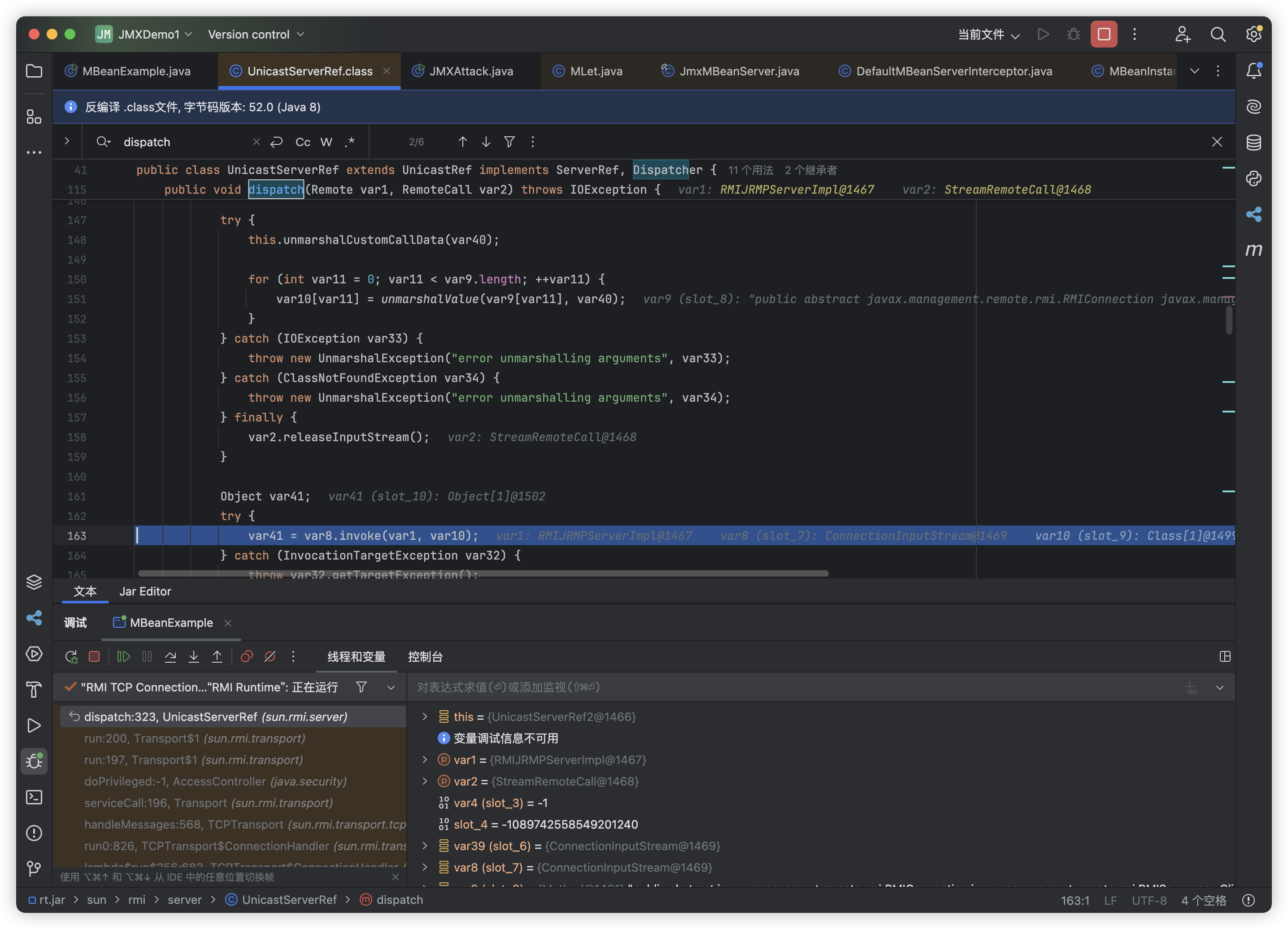Open the AI Assistant spiral icon
The width and height of the screenshot is (1288, 929).
[x=1253, y=107]
